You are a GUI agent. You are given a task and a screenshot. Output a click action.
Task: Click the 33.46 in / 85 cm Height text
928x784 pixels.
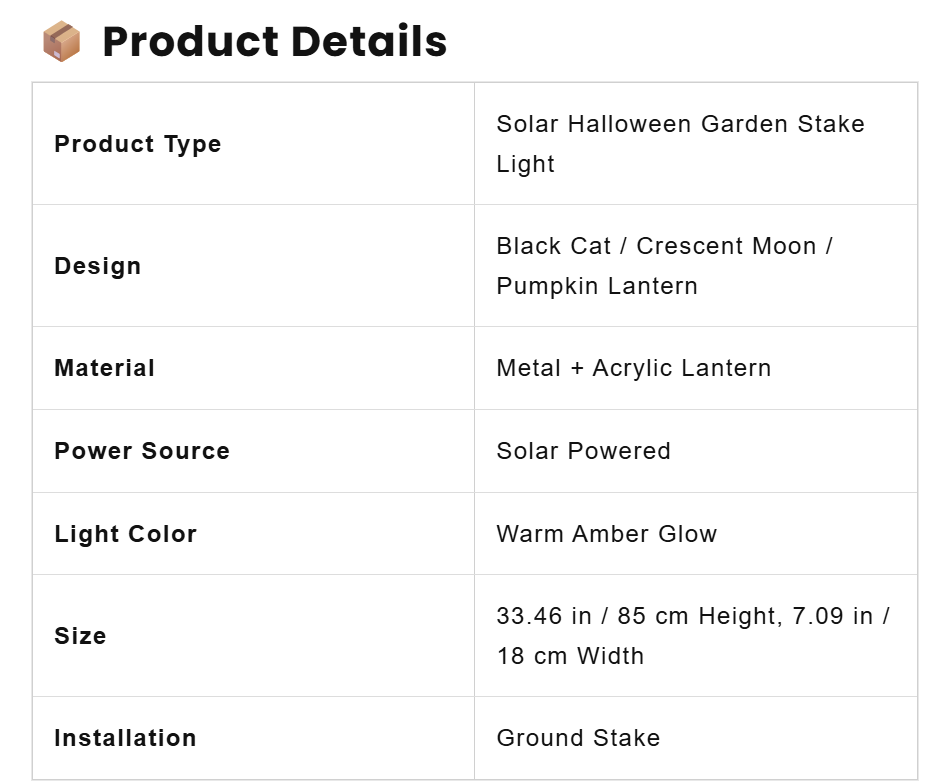pos(639,615)
